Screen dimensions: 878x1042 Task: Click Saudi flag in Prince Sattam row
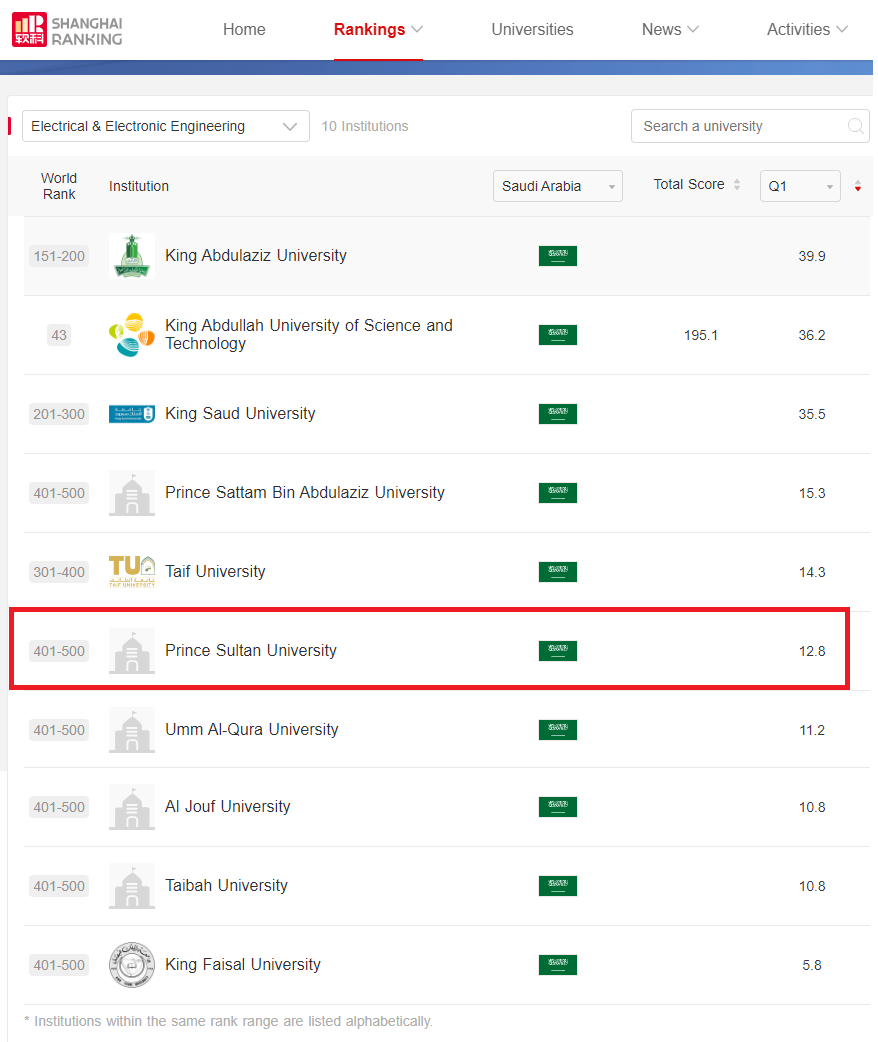558,493
